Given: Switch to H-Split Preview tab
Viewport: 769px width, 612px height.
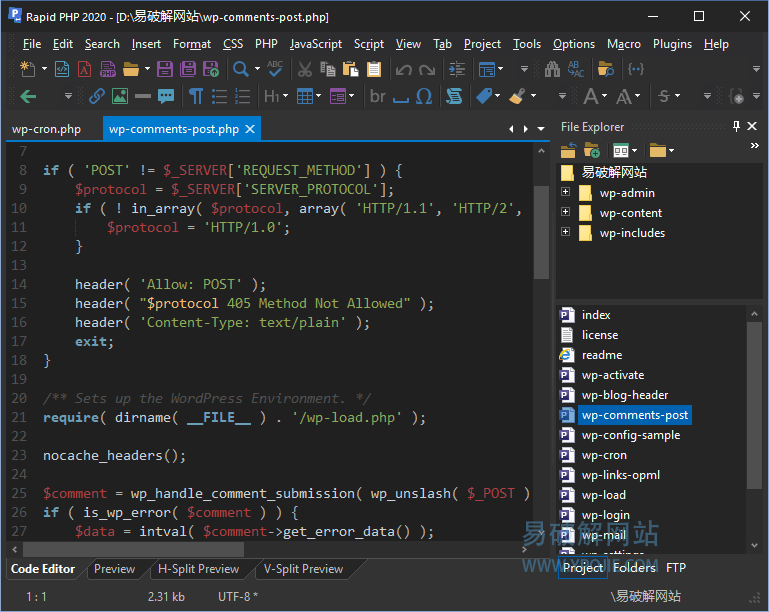Looking at the screenshot, I should tap(198, 569).
